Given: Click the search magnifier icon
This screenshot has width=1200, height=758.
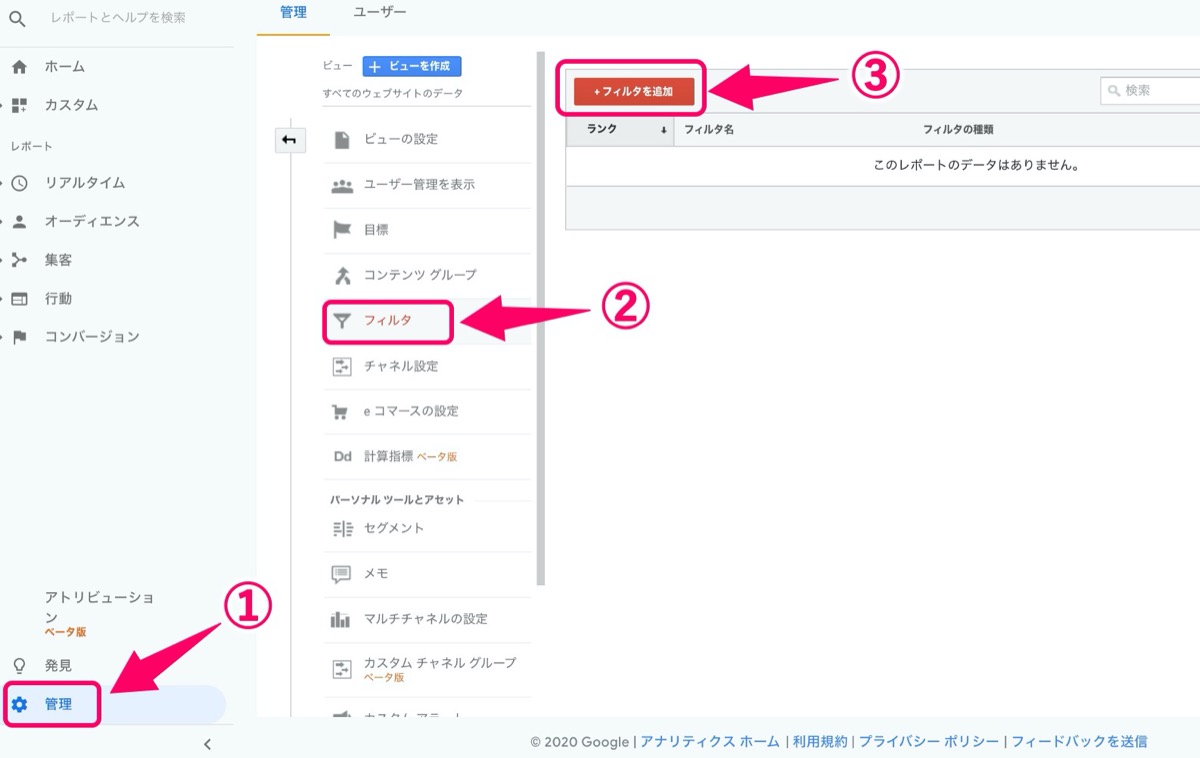Looking at the screenshot, I should pos(17,18).
